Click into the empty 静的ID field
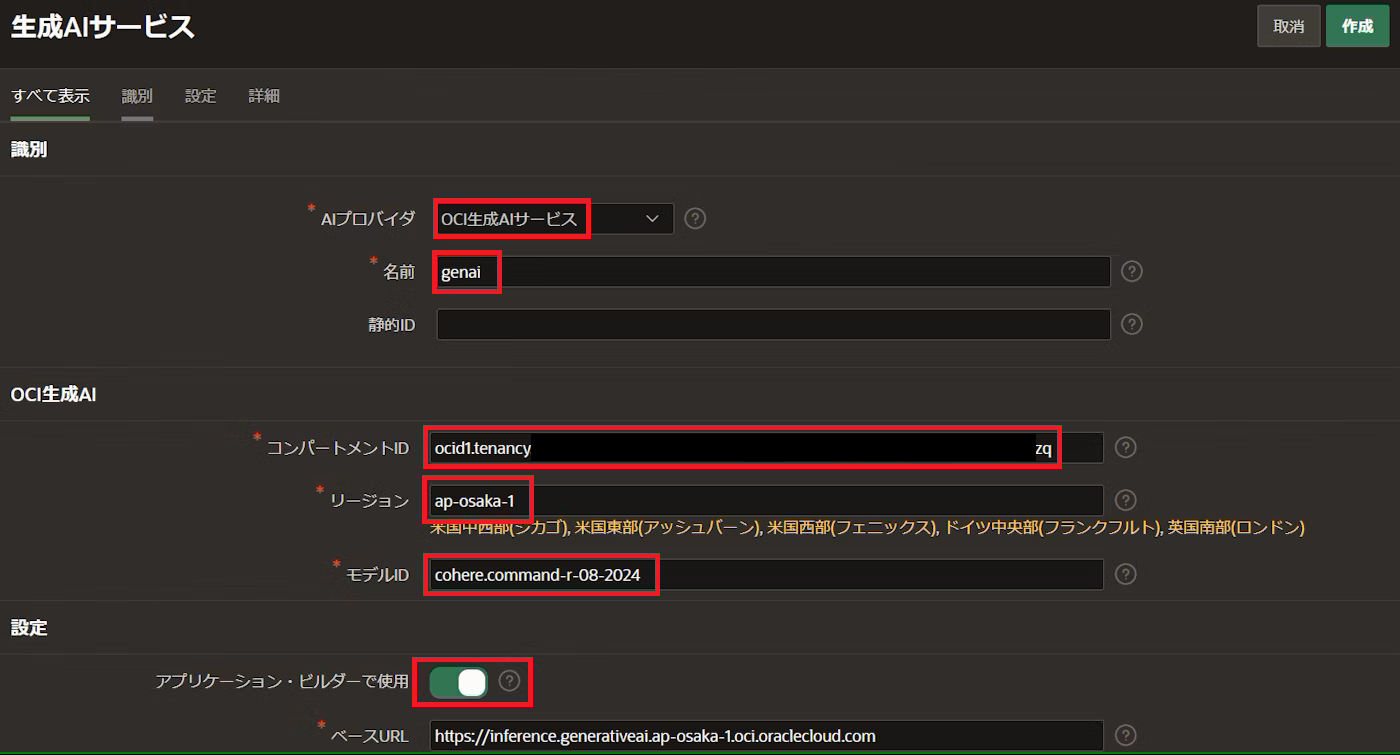 coord(773,324)
